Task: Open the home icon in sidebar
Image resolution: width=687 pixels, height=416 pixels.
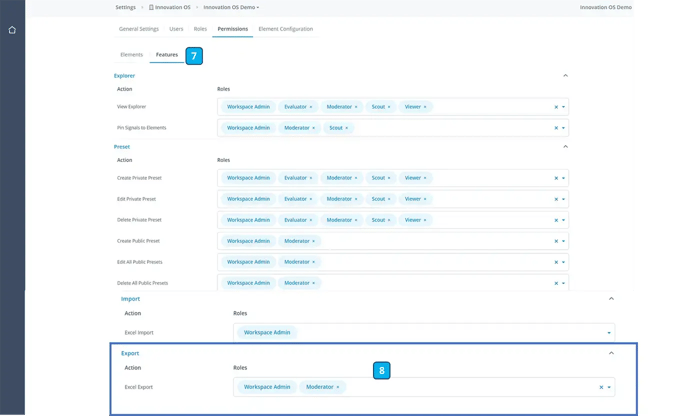Action: 12,30
